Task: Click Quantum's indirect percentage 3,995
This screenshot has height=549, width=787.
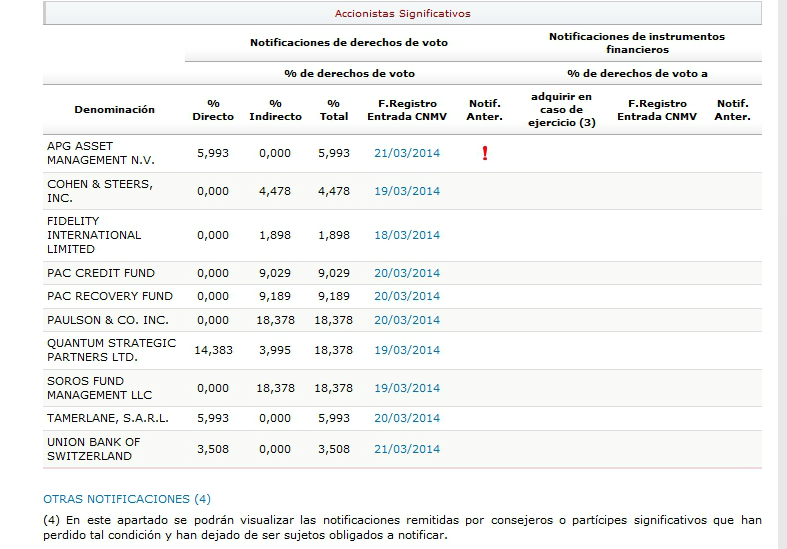Action: coord(275,350)
